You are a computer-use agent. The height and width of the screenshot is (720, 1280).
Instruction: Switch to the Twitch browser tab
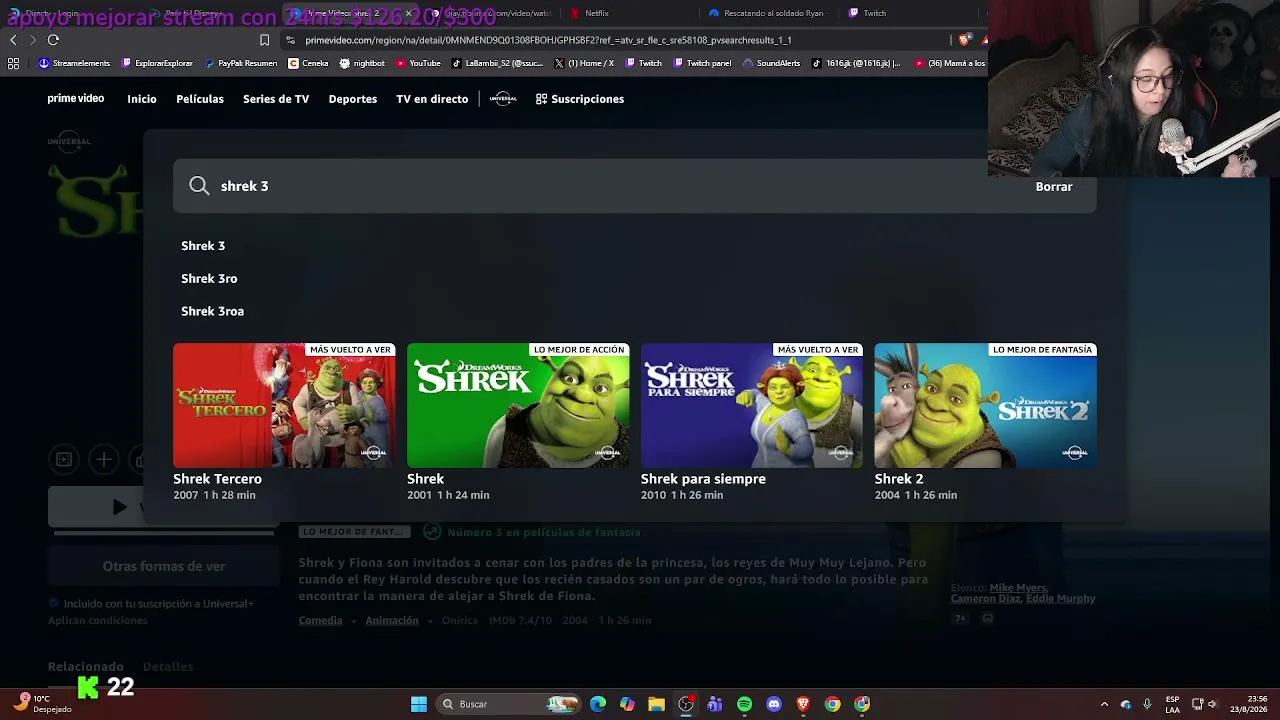[868, 13]
